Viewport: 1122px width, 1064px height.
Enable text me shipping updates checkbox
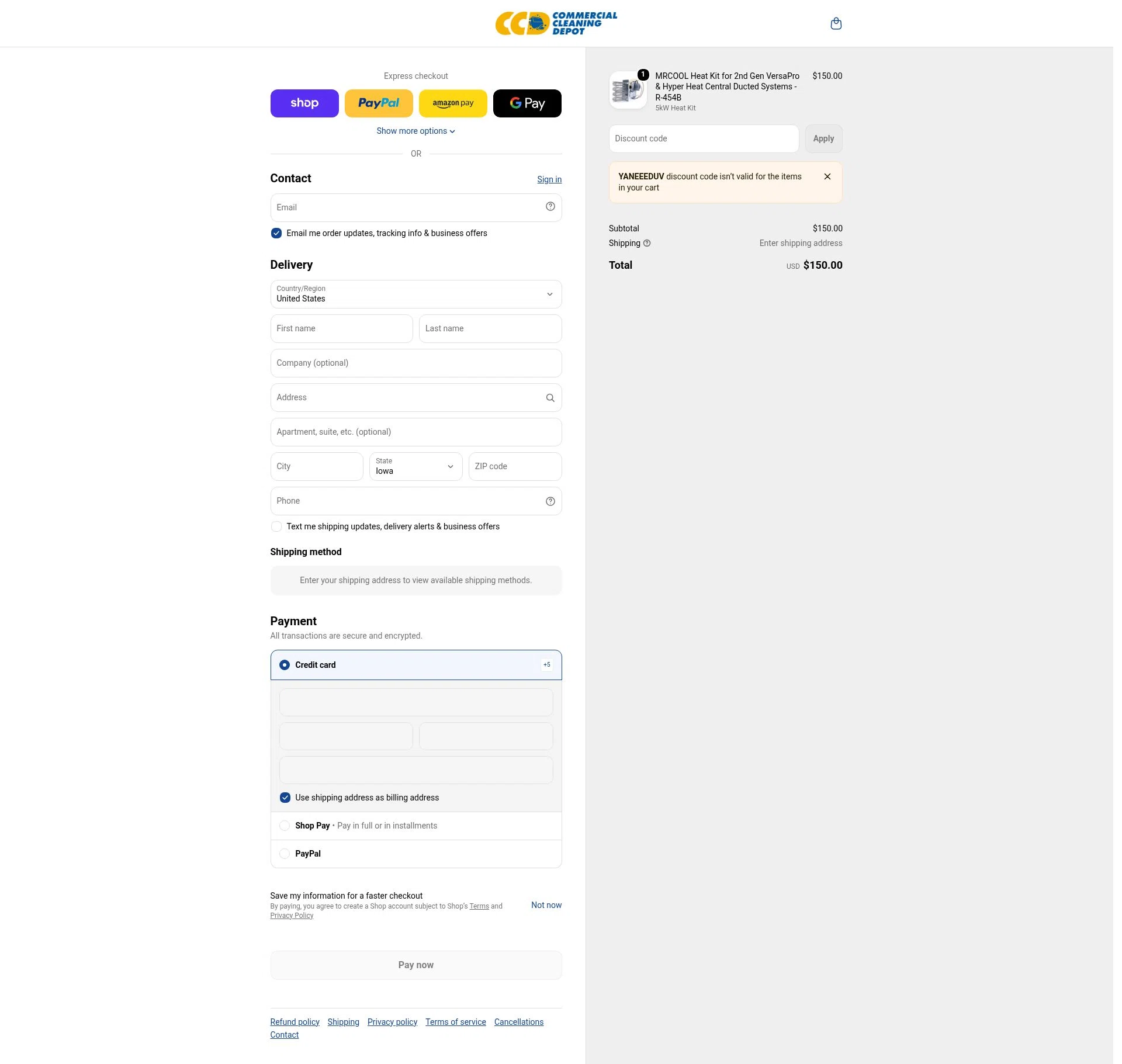276,526
